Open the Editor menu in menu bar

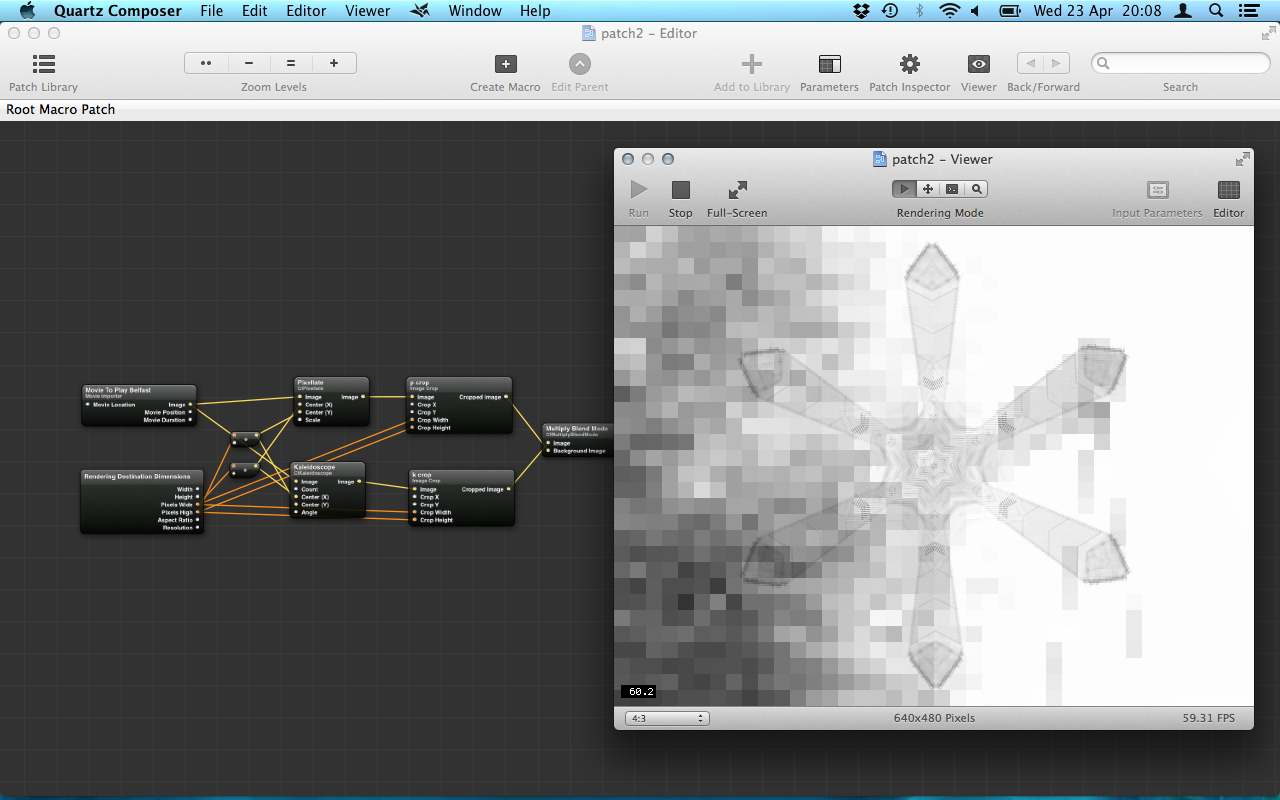[x=306, y=11]
